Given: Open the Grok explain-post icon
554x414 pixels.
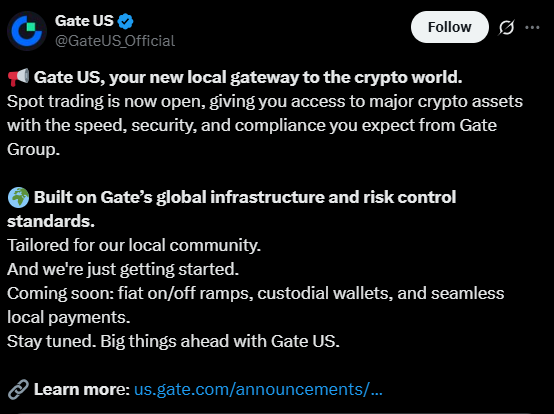Looking at the screenshot, I should pos(506,27).
